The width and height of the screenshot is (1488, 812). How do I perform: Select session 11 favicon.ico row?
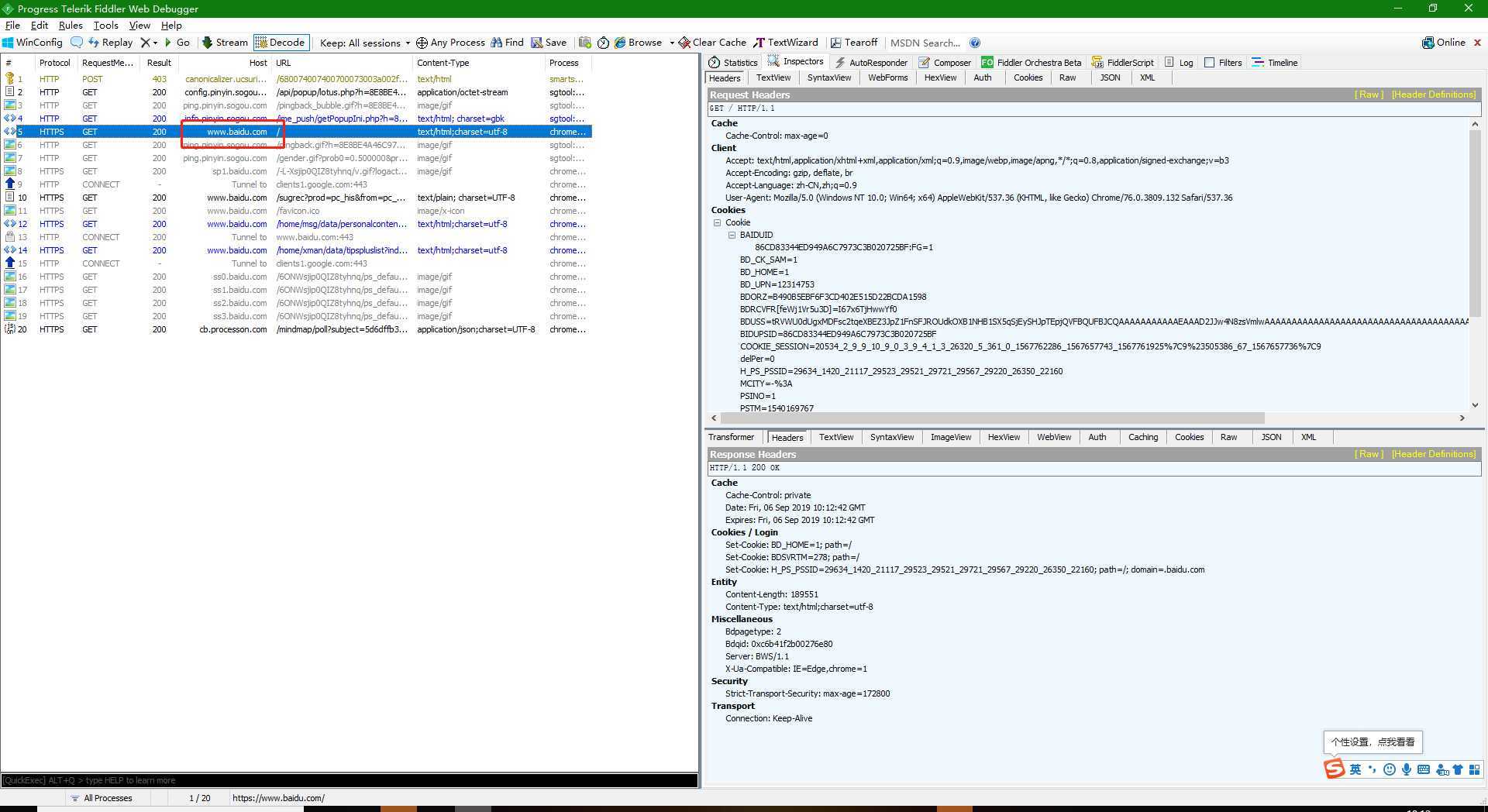click(x=296, y=211)
